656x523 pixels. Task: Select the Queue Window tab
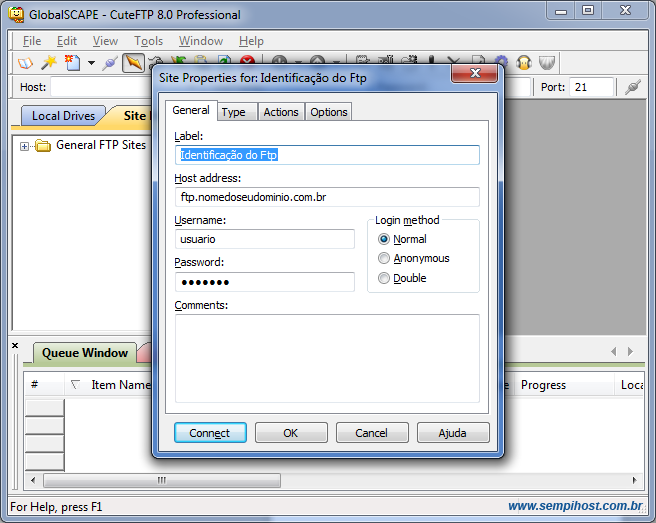click(x=85, y=353)
